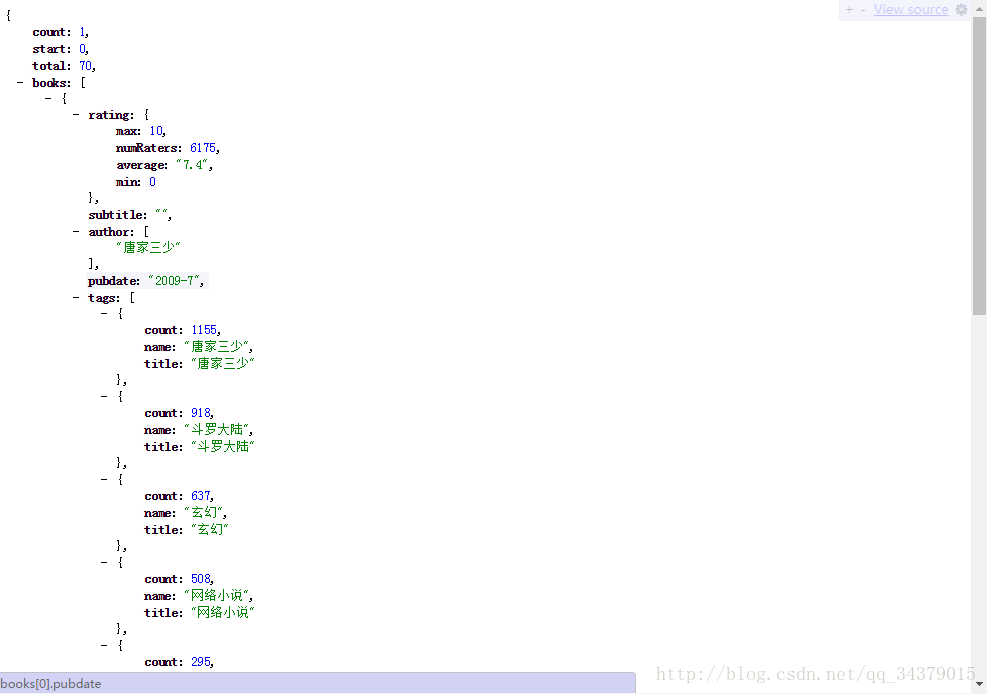Collapse the first book object under books
The image size is (987, 694).
[48, 98]
